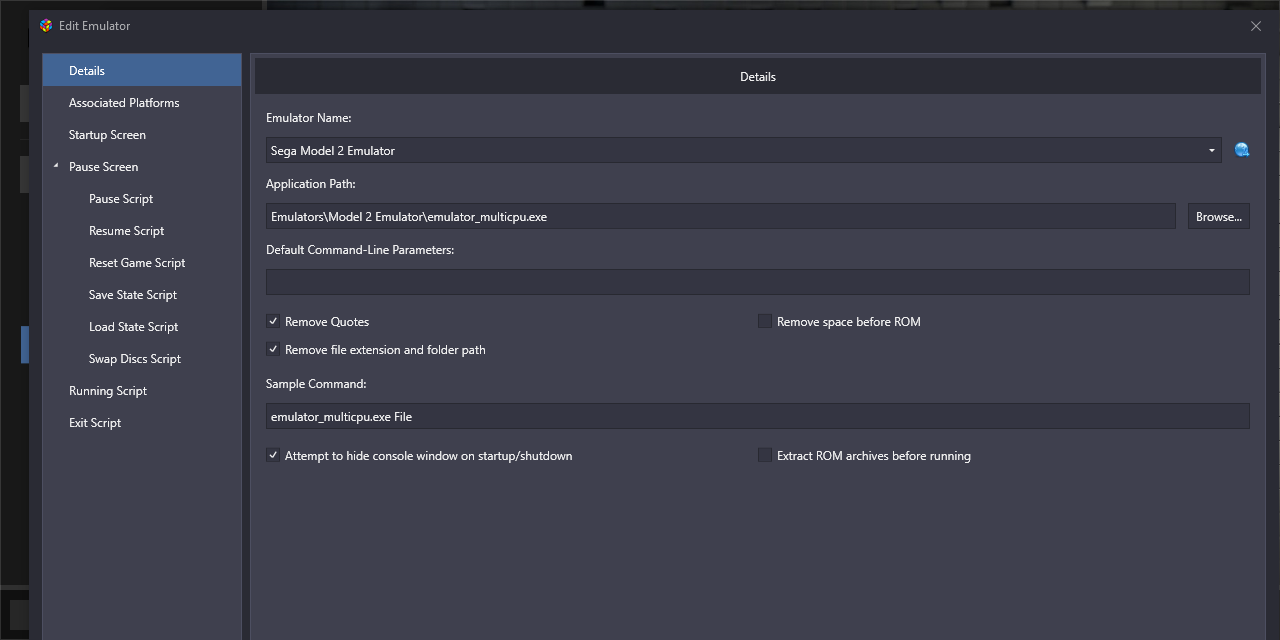Enable Remove space before ROM
The width and height of the screenshot is (1280, 640).
click(765, 322)
